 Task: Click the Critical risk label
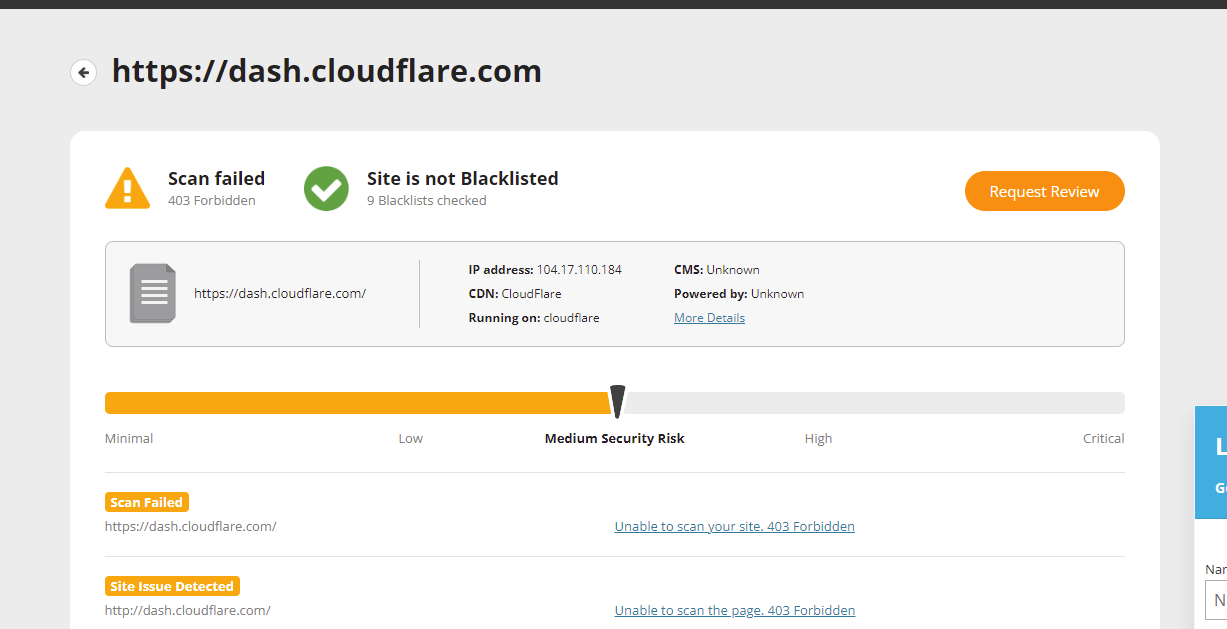tap(1104, 439)
